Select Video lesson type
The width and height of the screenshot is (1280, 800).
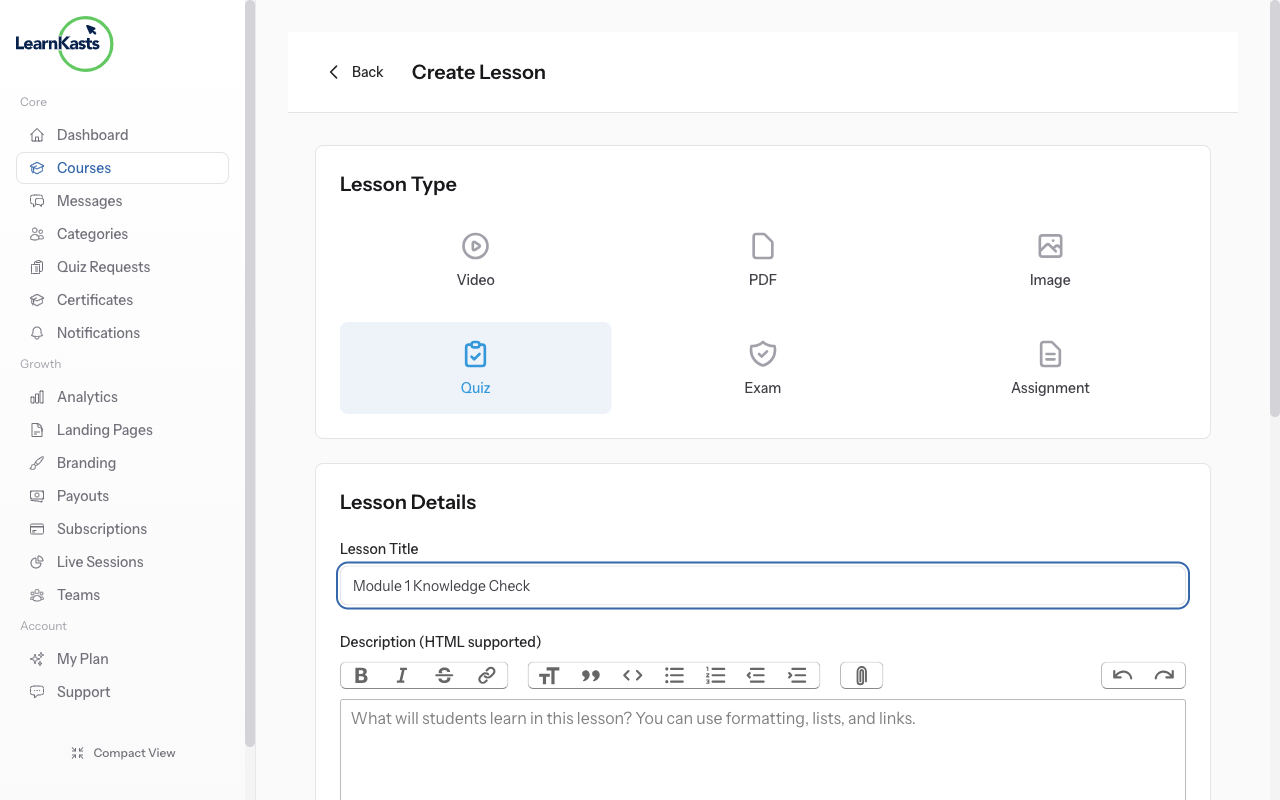pyautogui.click(x=475, y=260)
